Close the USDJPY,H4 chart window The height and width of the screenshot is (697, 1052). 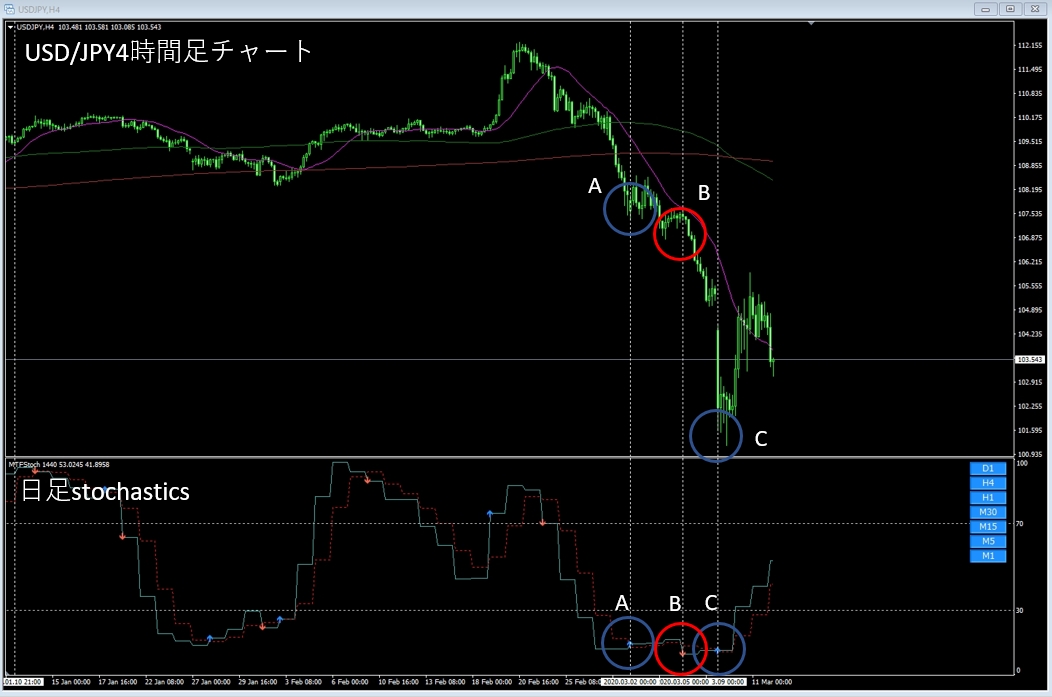pos(1035,9)
